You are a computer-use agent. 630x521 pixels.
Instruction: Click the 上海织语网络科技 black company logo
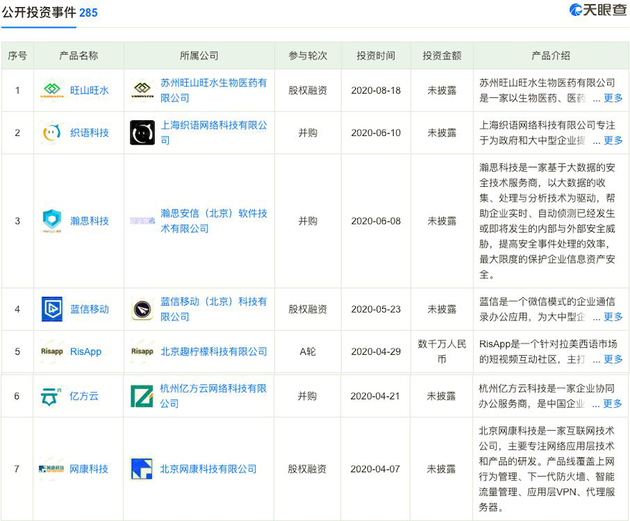(x=142, y=133)
